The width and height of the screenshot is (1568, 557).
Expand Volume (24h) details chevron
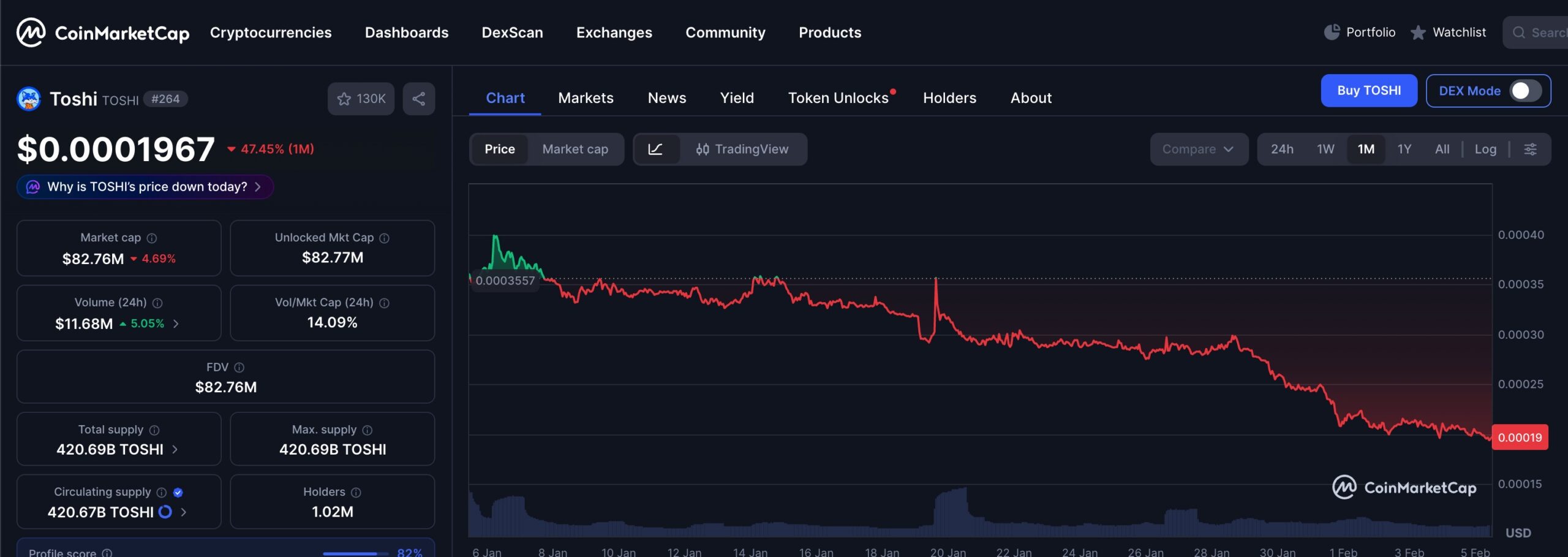point(176,324)
